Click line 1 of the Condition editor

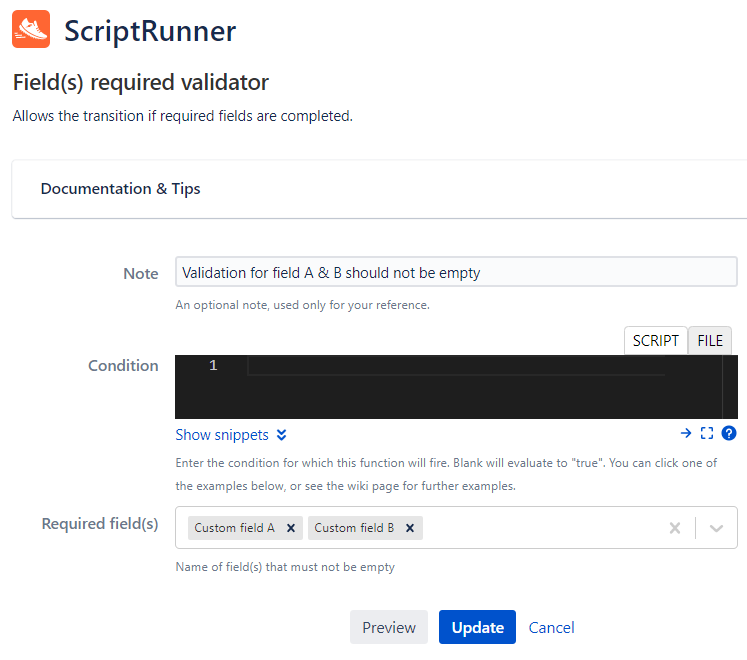click(x=456, y=366)
